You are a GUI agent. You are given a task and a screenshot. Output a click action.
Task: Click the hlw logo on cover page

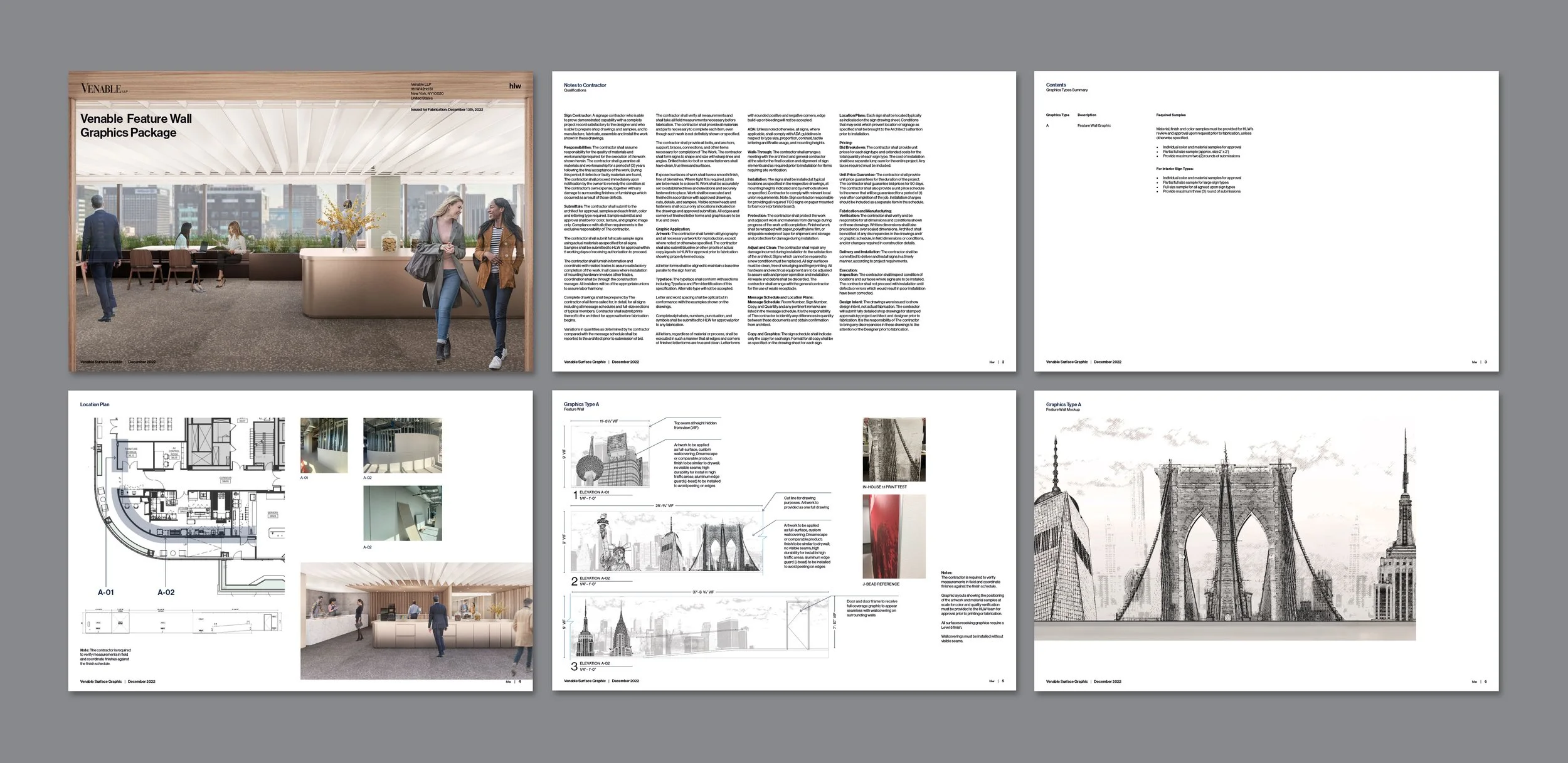point(514,86)
